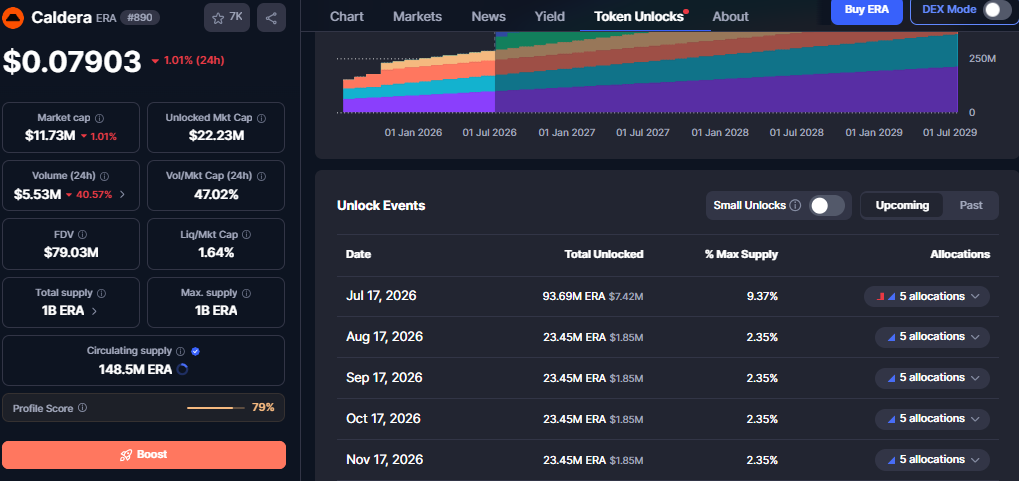Image resolution: width=1019 pixels, height=481 pixels.
Task: Click the circulating supply progress ring icon
Action: point(182,370)
